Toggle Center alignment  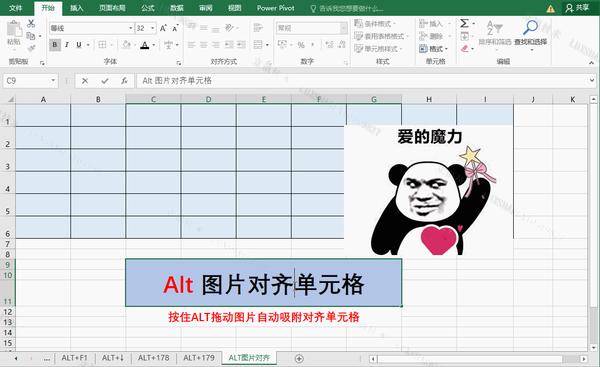204,45
